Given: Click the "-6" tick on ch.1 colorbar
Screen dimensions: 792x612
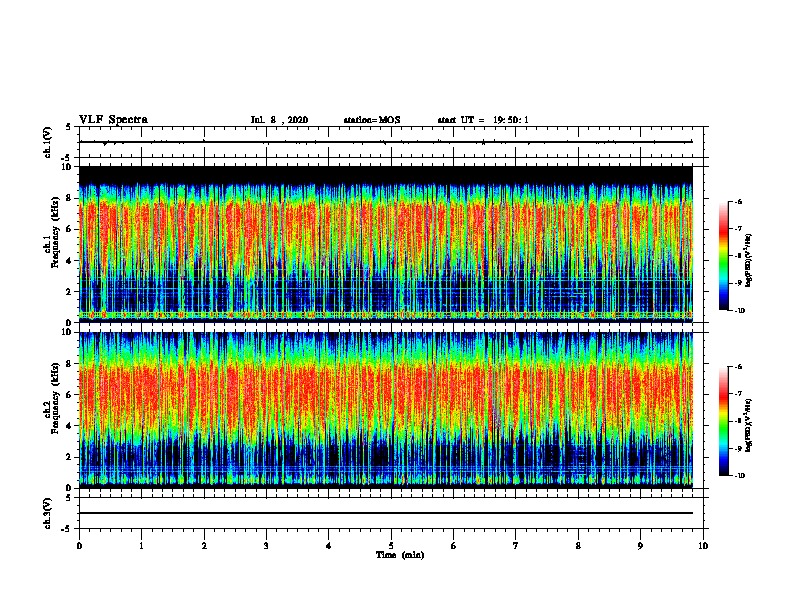Looking at the screenshot, I should click(738, 202).
